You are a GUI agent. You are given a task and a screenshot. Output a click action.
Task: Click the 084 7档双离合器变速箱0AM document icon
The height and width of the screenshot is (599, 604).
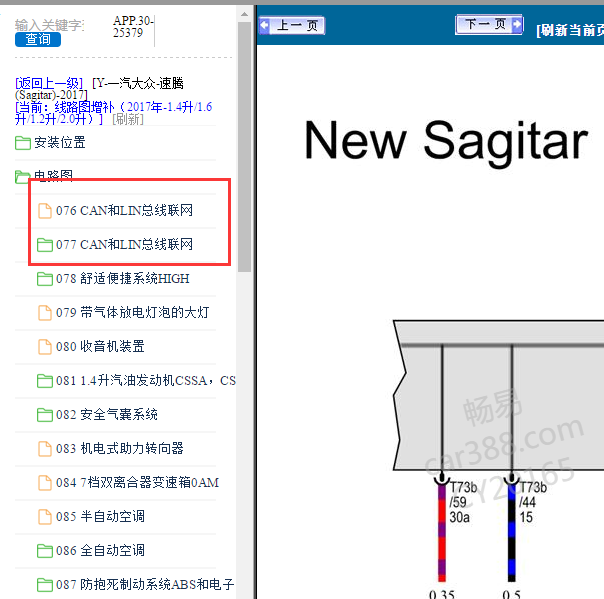[x=45, y=483]
